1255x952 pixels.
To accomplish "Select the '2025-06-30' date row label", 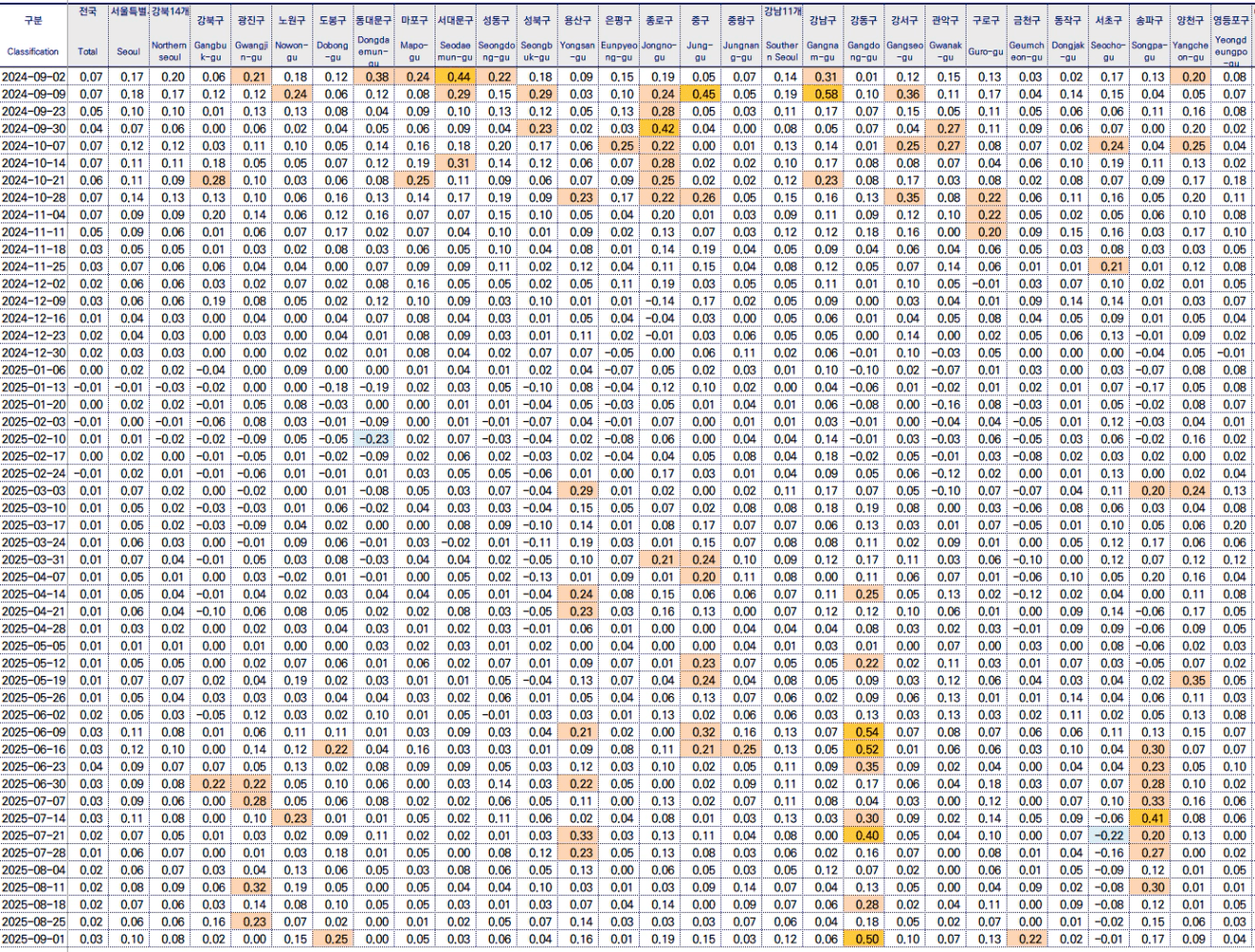I will click(x=32, y=782).
